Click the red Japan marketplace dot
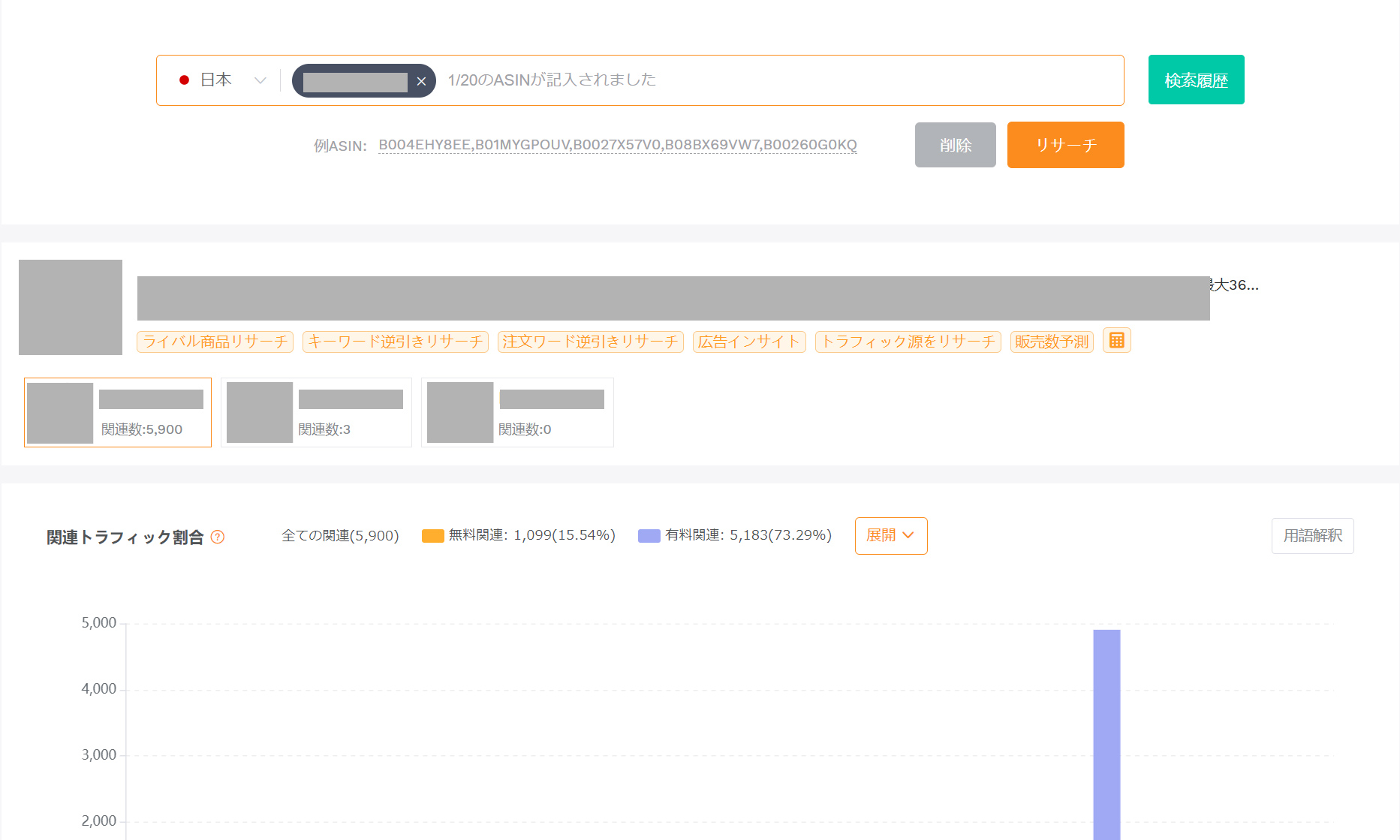The width and height of the screenshot is (1400, 840). coord(184,80)
